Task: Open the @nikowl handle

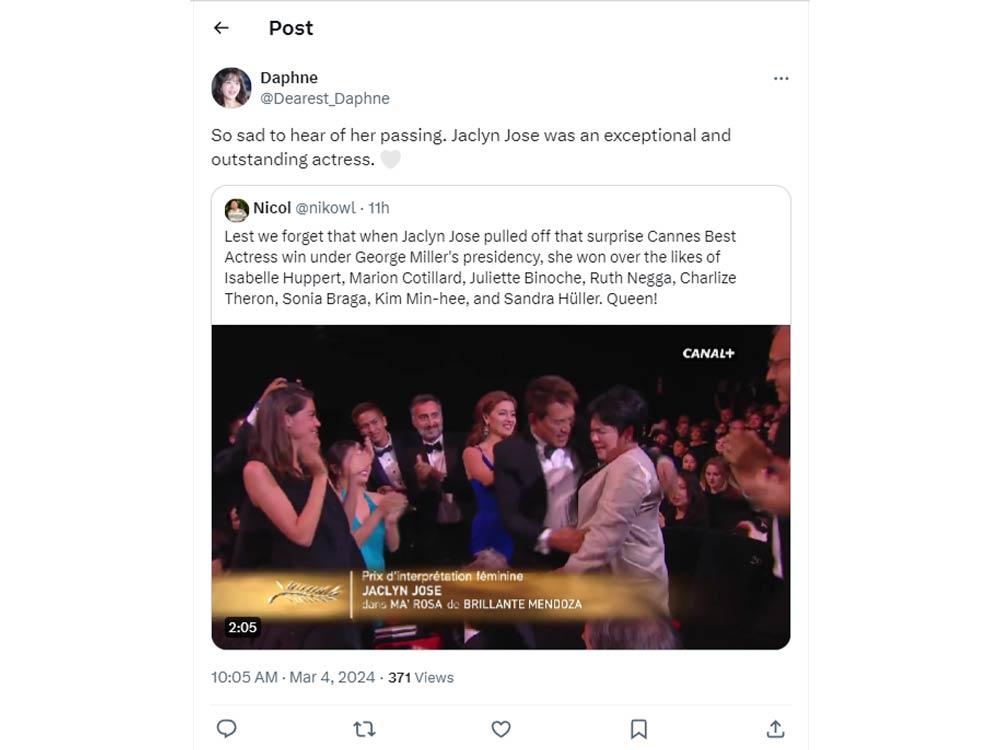Action: click(x=325, y=208)
